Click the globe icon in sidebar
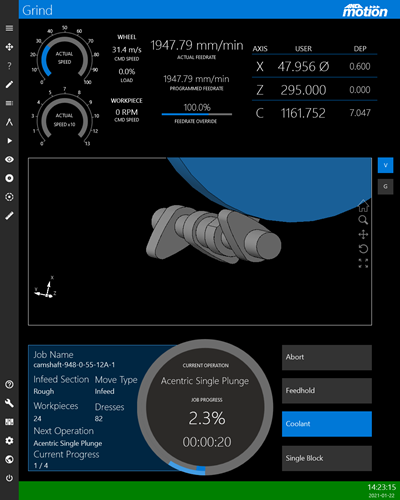 point(9,459)
